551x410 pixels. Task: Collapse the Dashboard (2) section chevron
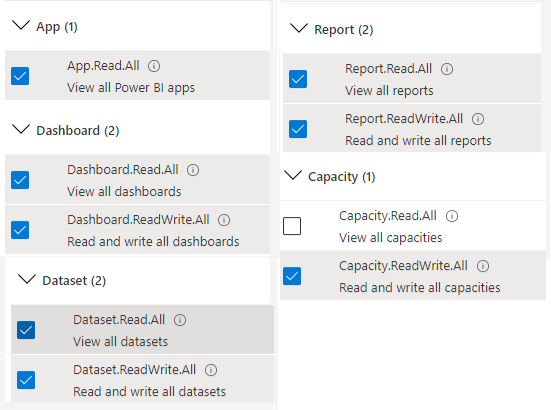21,129
